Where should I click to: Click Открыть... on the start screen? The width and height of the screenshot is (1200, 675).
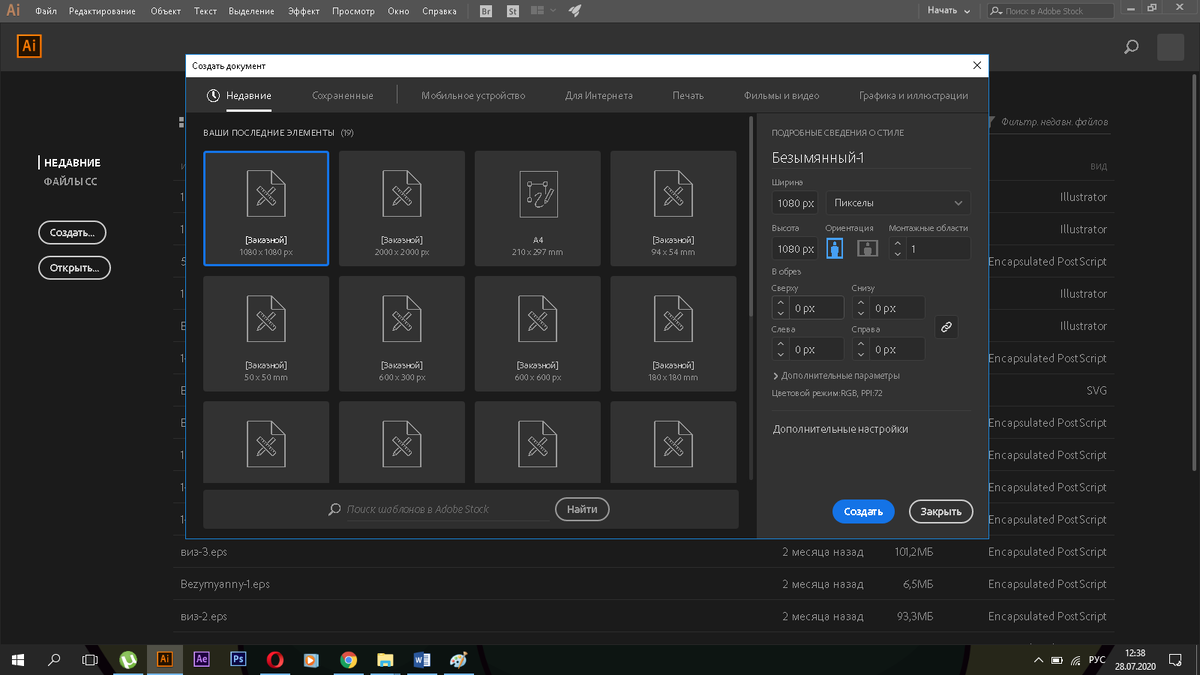(x=74, y=268)
